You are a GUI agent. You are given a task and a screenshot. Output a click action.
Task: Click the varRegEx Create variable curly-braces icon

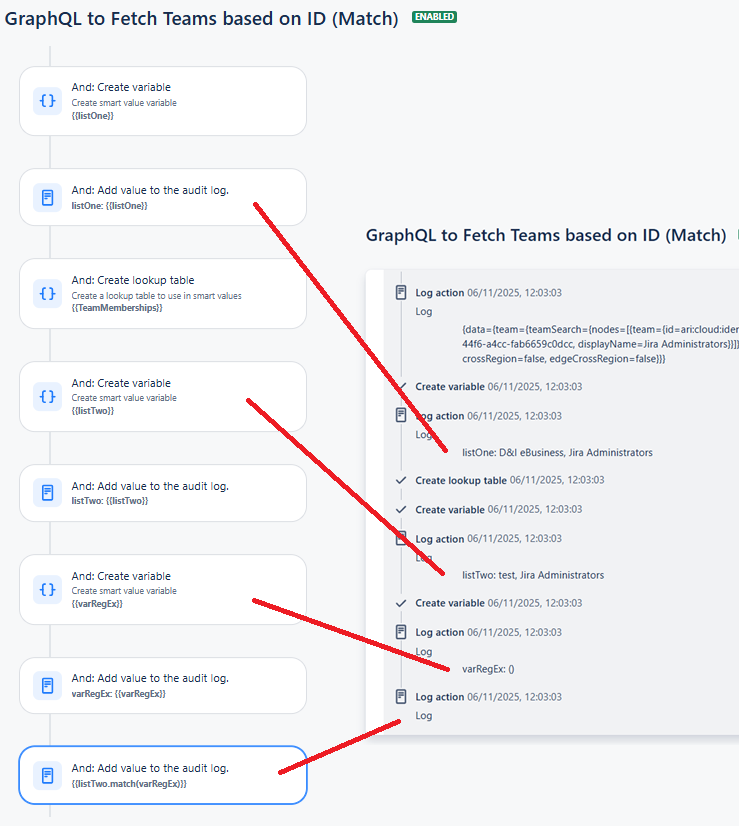[x=47, y=589]
